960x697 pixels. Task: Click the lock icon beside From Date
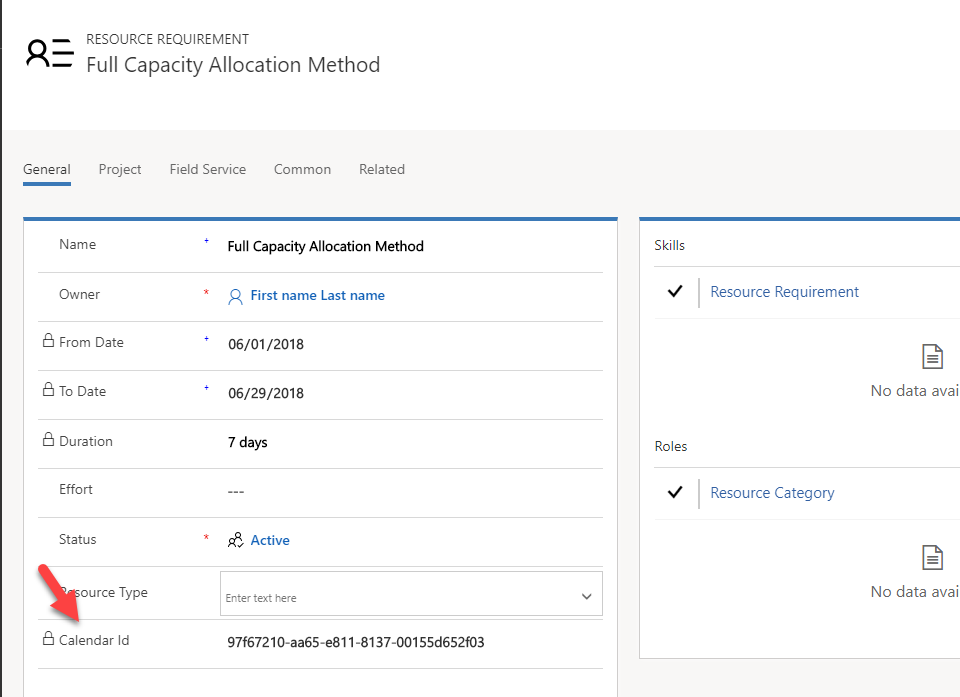[x=48, y=341]
